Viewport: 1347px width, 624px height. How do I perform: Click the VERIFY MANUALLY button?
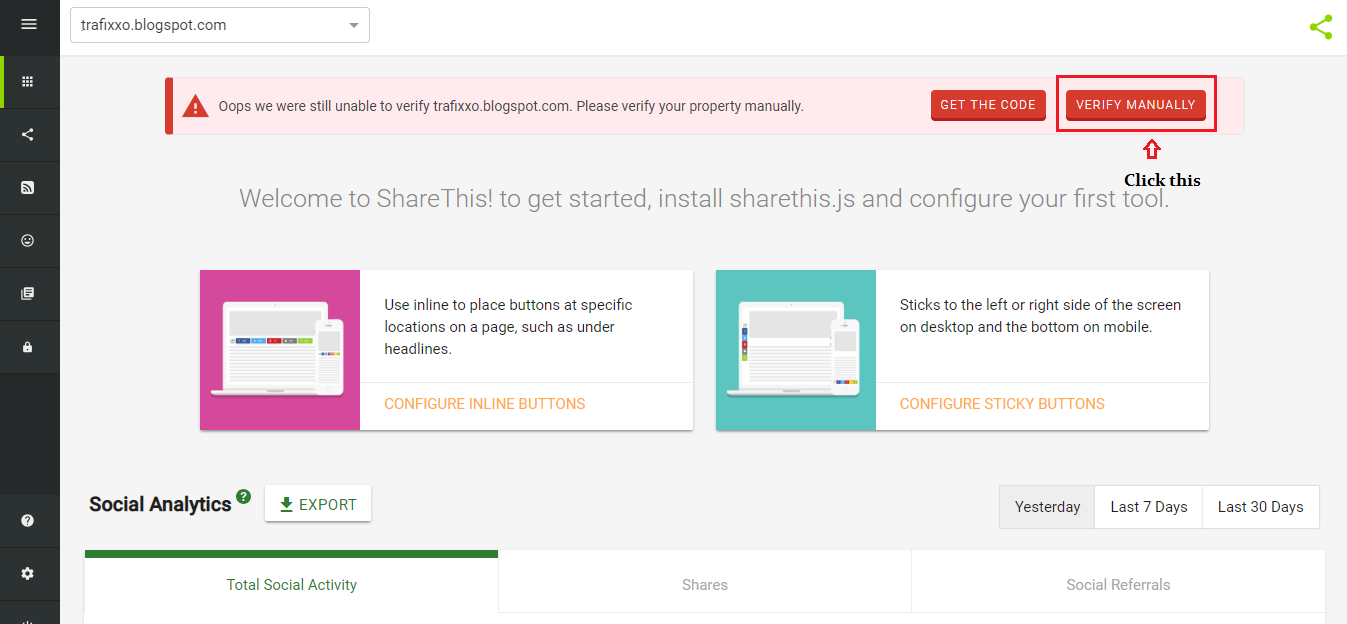point(1136,104)
